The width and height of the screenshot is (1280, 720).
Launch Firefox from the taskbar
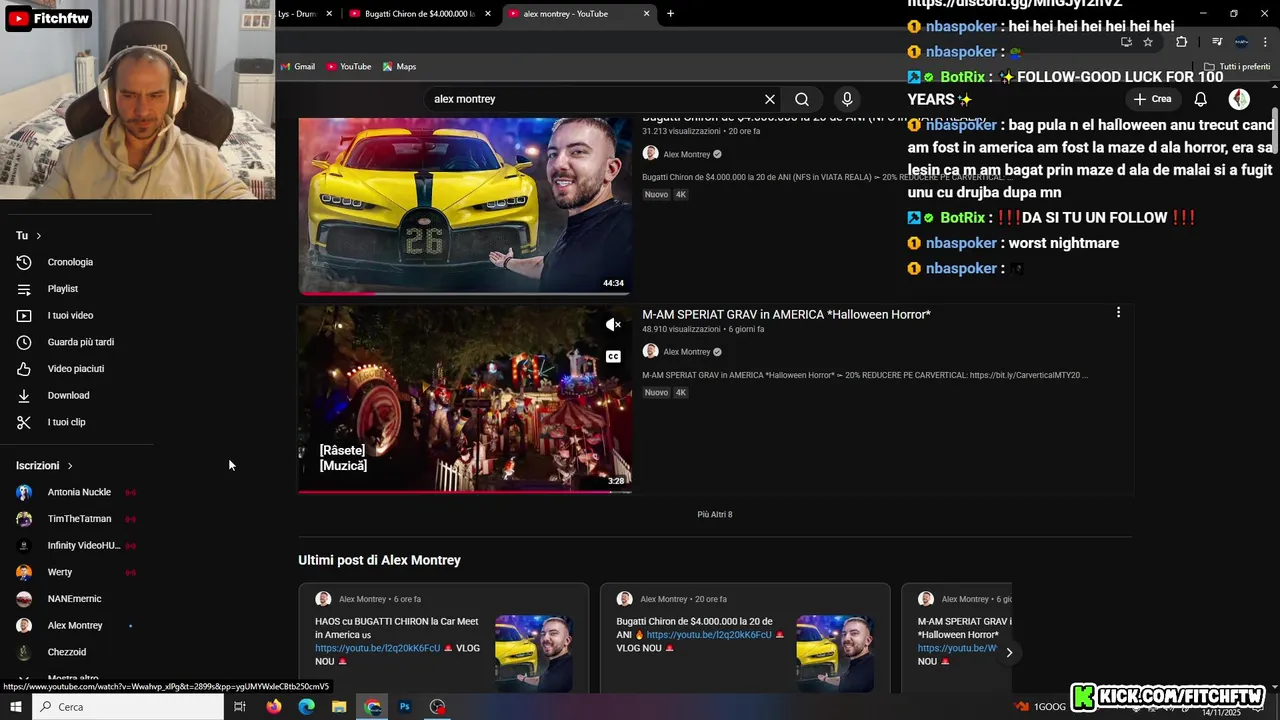tap(273, 706)
